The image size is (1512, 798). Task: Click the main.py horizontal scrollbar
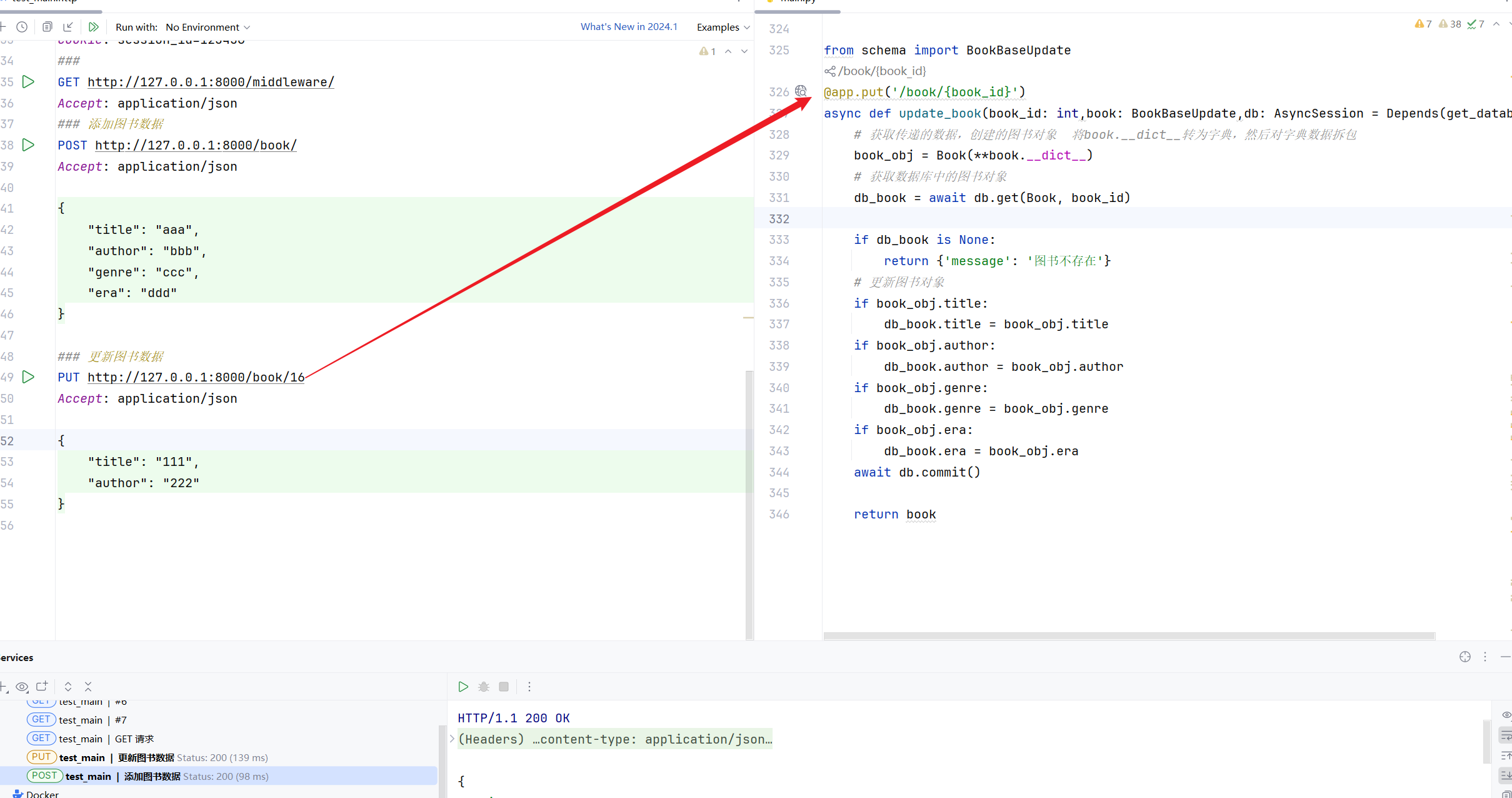[1128, 635]
